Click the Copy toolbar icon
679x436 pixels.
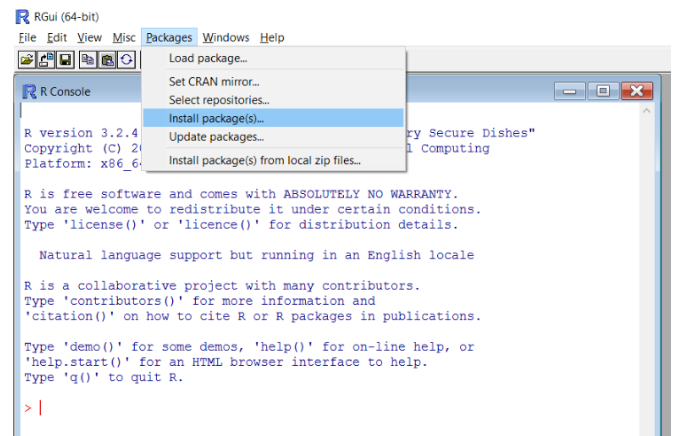(88, 60)
